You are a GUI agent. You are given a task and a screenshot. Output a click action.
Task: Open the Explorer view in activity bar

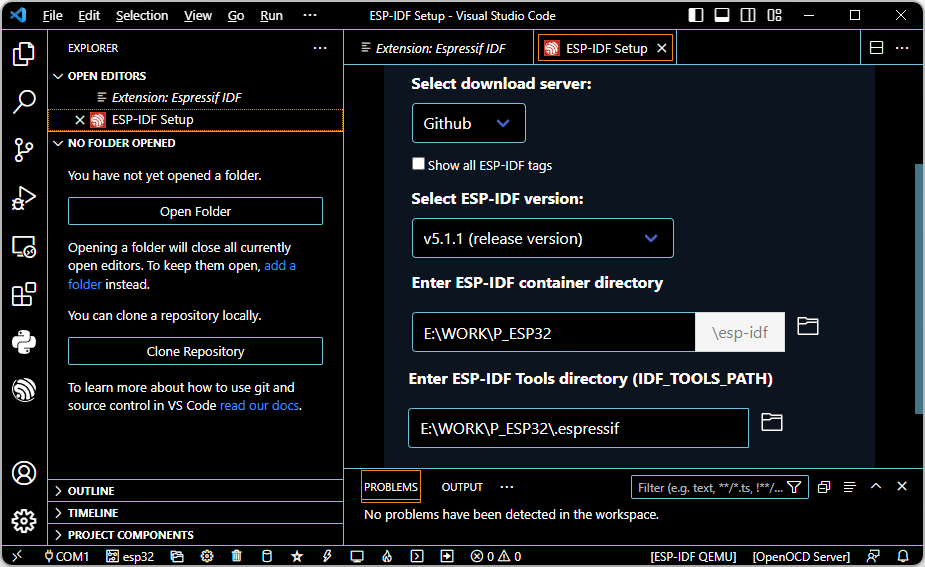tap(24, 54)
